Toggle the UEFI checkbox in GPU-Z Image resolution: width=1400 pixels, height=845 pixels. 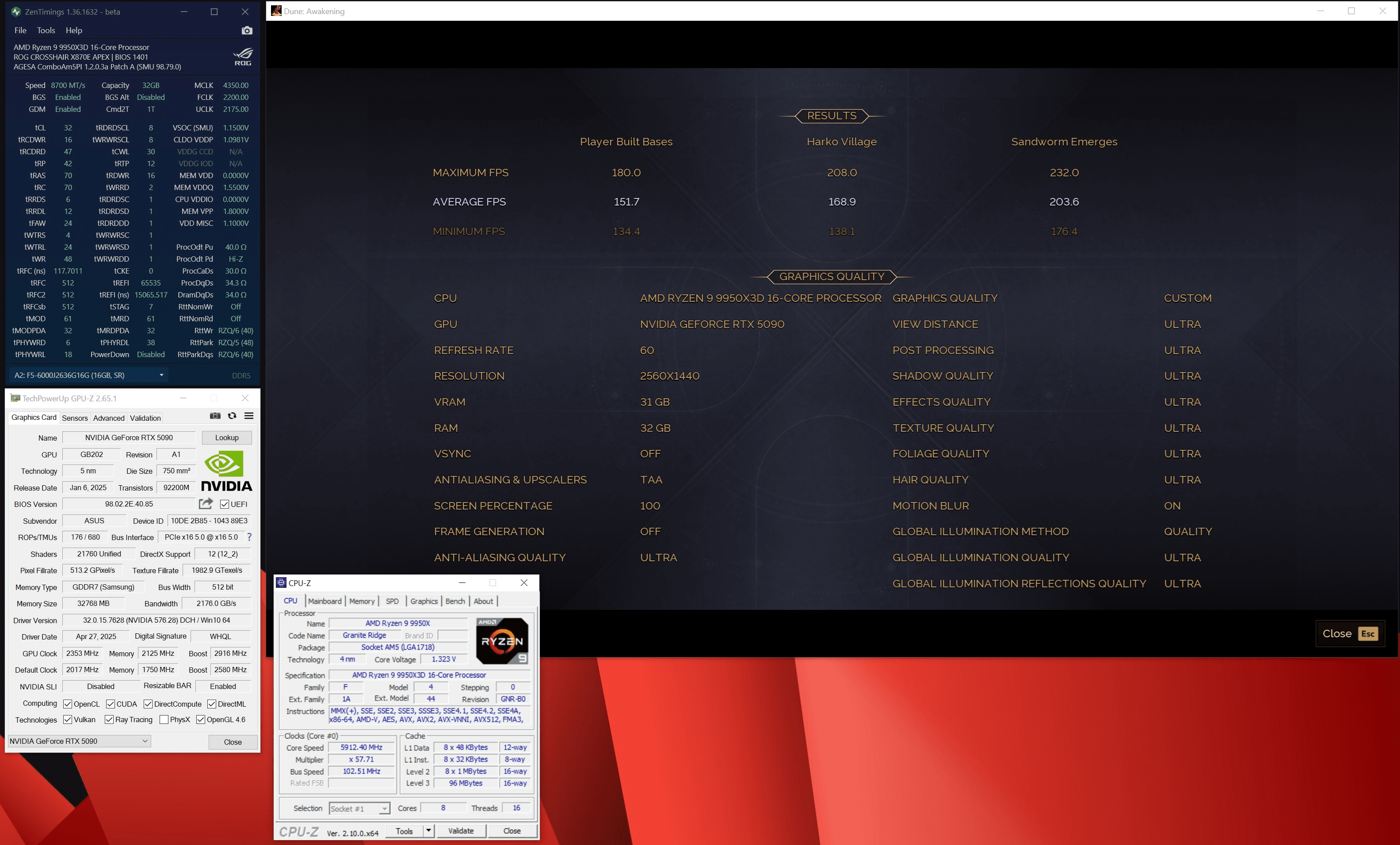coord(225,504)
